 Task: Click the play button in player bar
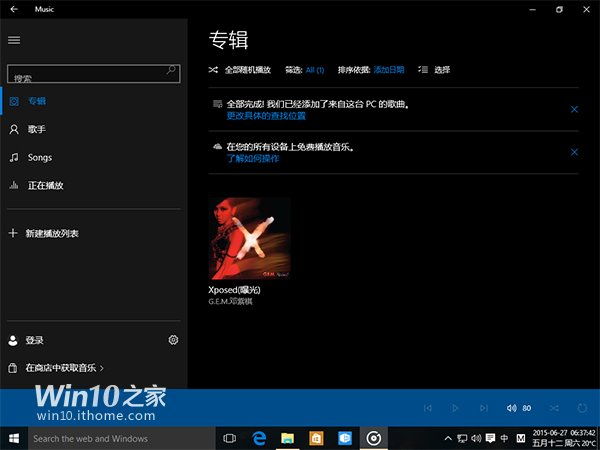click(x=455, y=408)
